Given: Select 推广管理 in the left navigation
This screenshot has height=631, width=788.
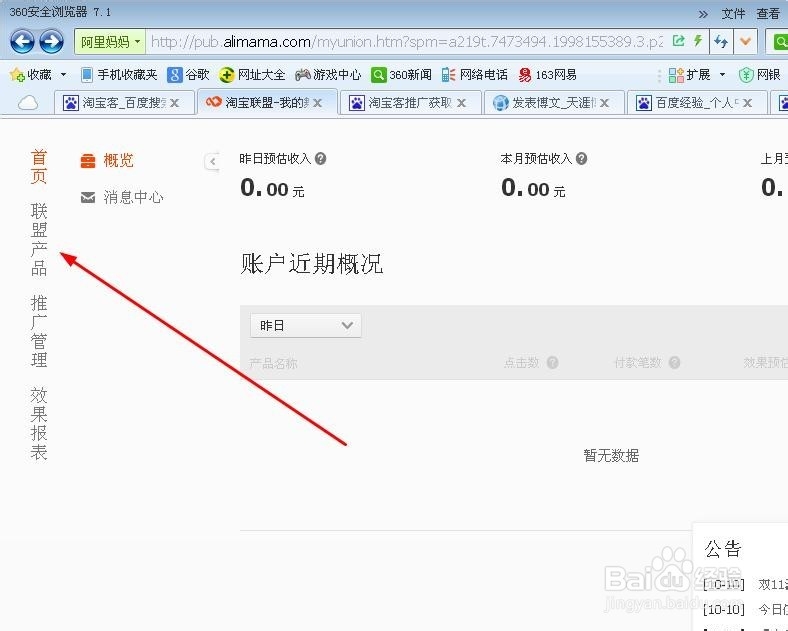Looking at the screenshot, I should tap(39, 332).
